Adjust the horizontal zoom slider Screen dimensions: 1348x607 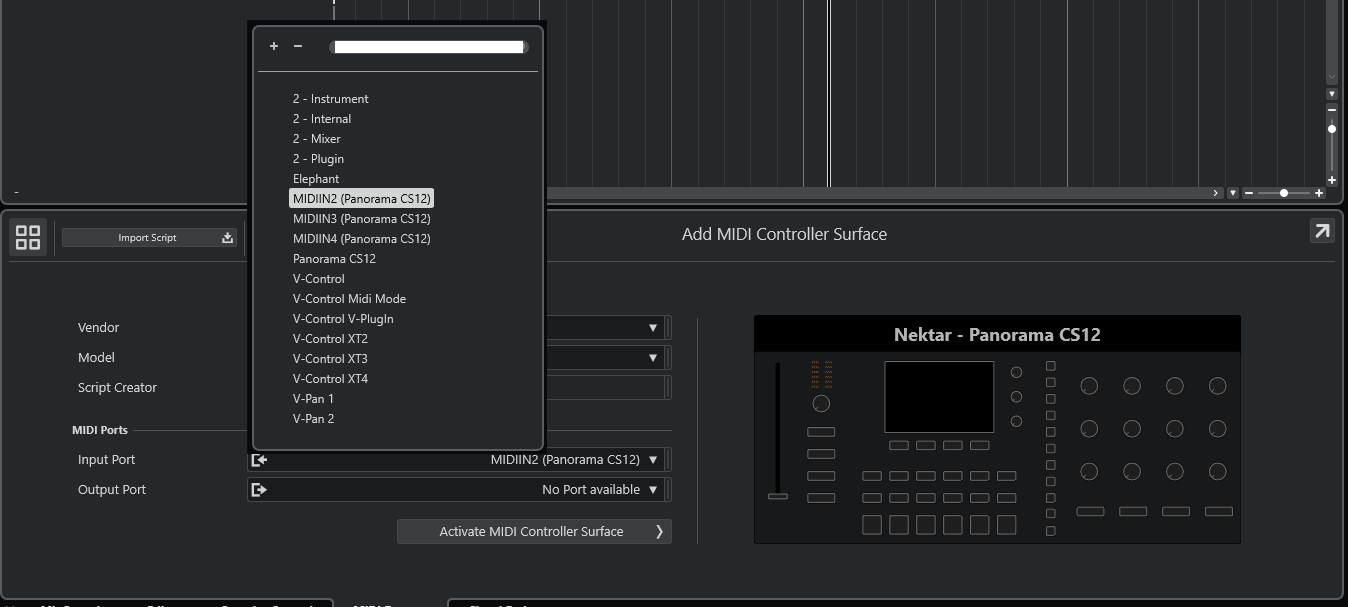tap(1284, 193)
